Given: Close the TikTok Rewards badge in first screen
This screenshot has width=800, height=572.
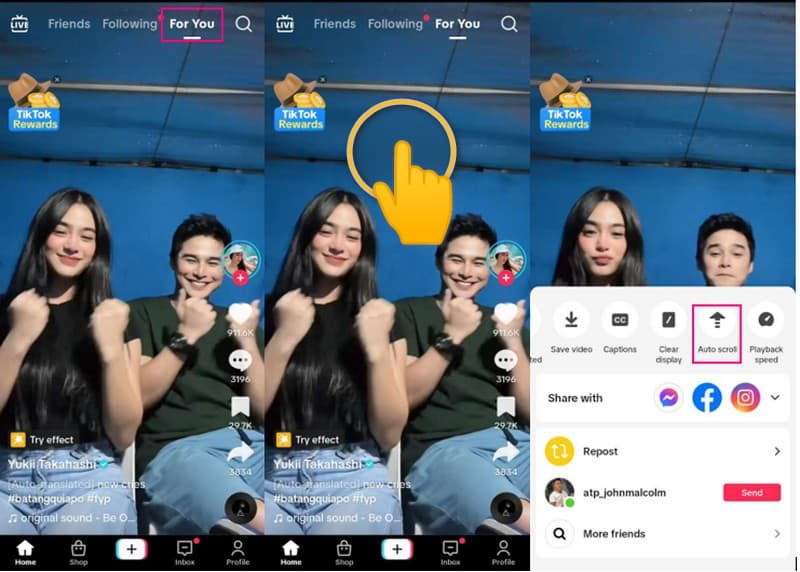Looking at the screenshot, I should pyautogui.click(x=57, y=79).
